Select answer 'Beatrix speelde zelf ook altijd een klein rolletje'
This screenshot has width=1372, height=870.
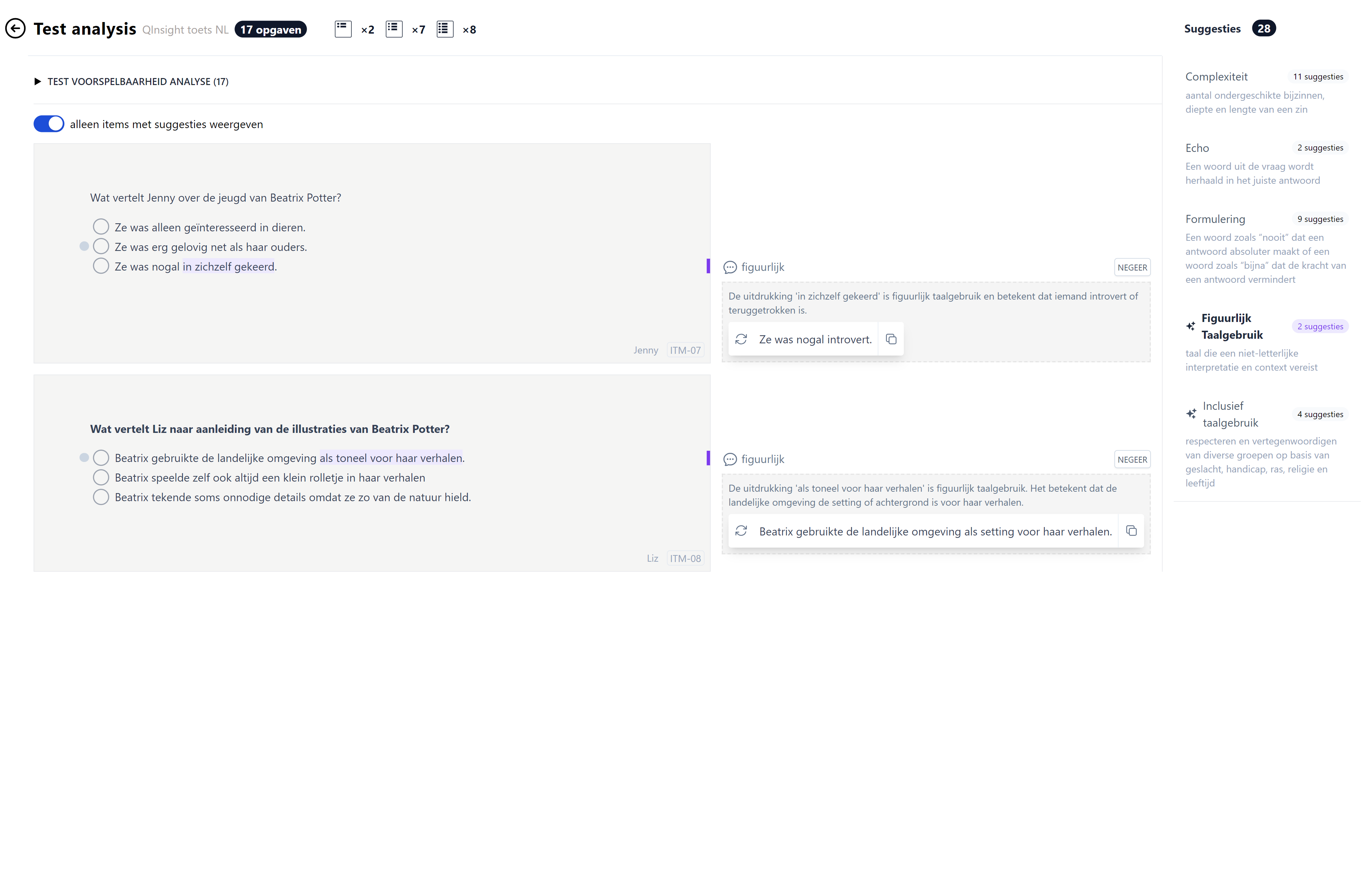point(101,477)
